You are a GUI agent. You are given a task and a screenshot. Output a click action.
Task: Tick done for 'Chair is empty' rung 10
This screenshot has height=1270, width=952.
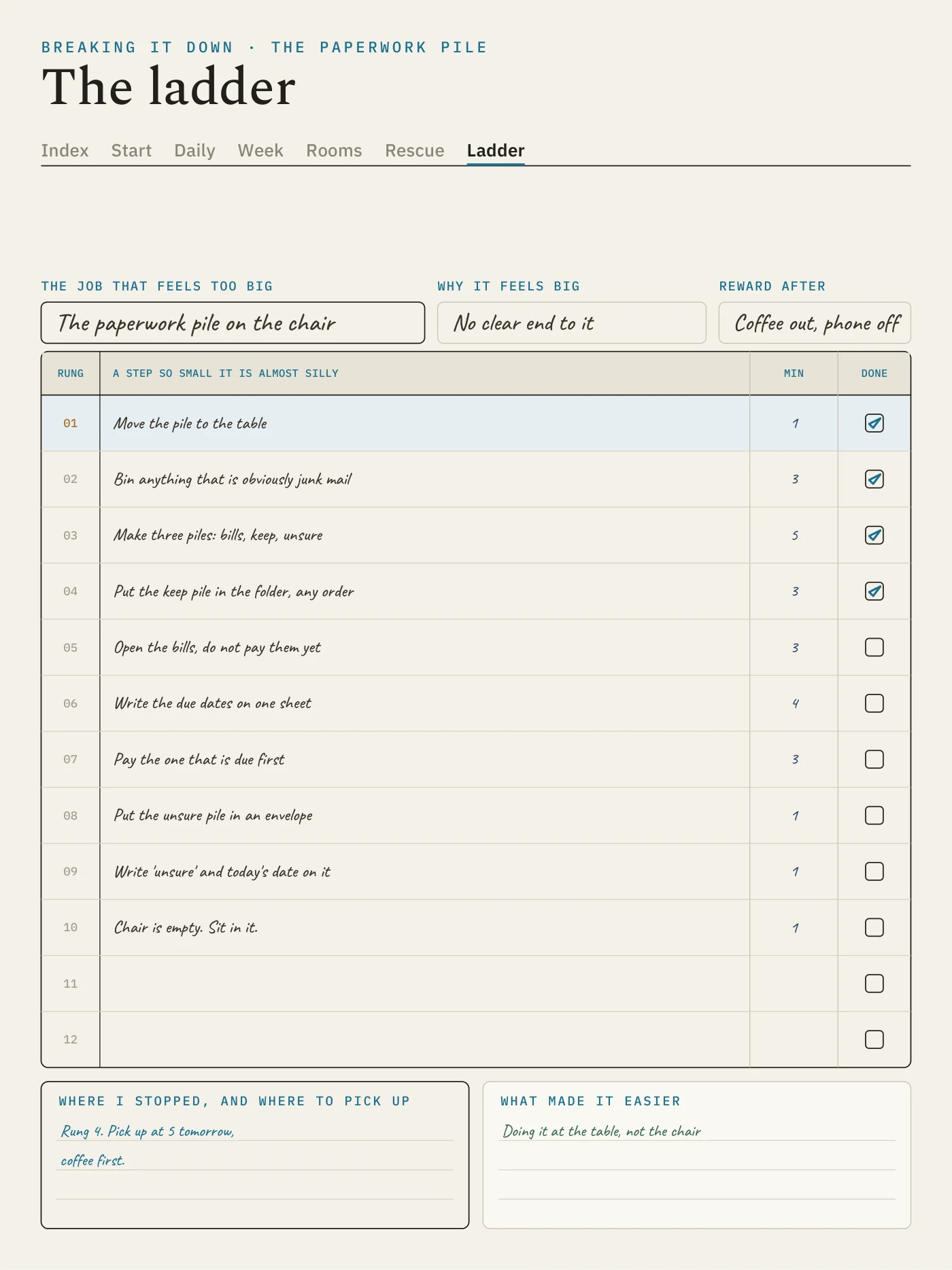coord(874,927)
